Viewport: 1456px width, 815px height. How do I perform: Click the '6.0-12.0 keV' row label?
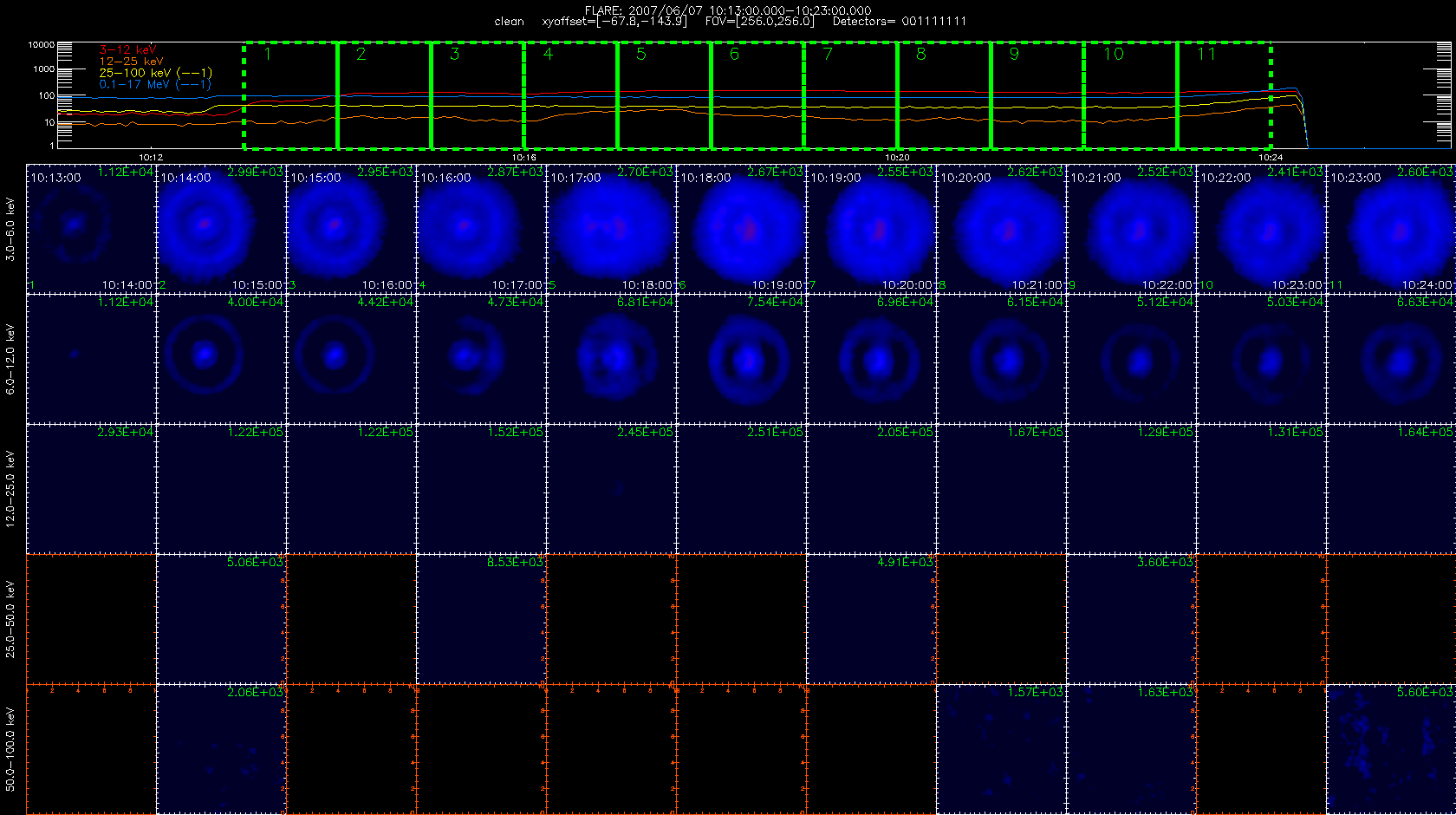tap(10, 359)
